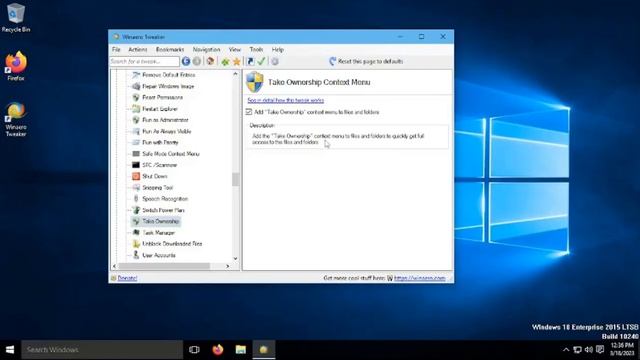The width and height of the screenshot is (640, 360).
Task: Click the Search Windows taskbar box
Action: (x=102, y=349)
